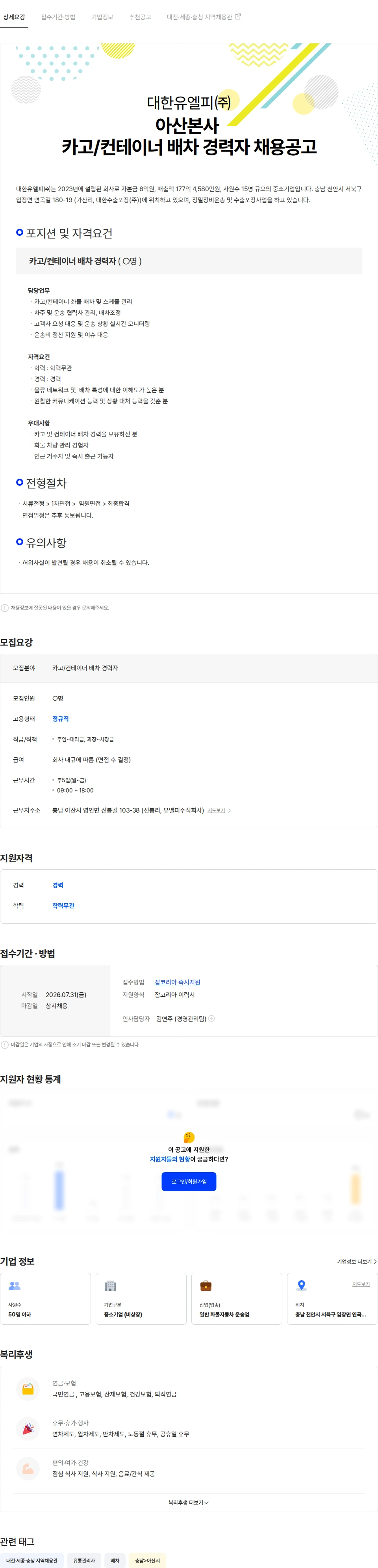Click 학력무관 link in 지원자격

point(63,906)
